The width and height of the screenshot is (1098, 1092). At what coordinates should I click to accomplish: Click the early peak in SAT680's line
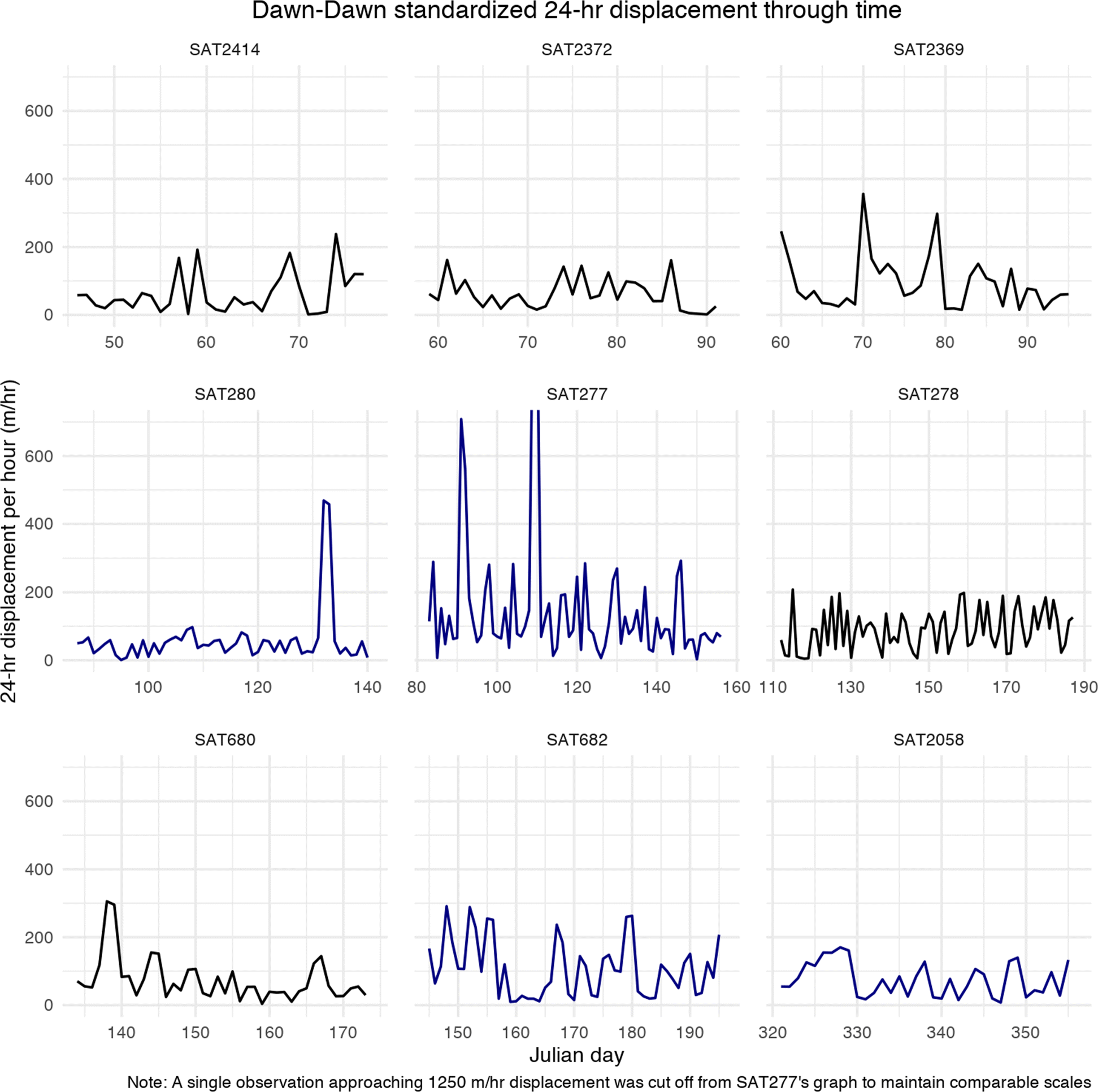pos(109,902)
